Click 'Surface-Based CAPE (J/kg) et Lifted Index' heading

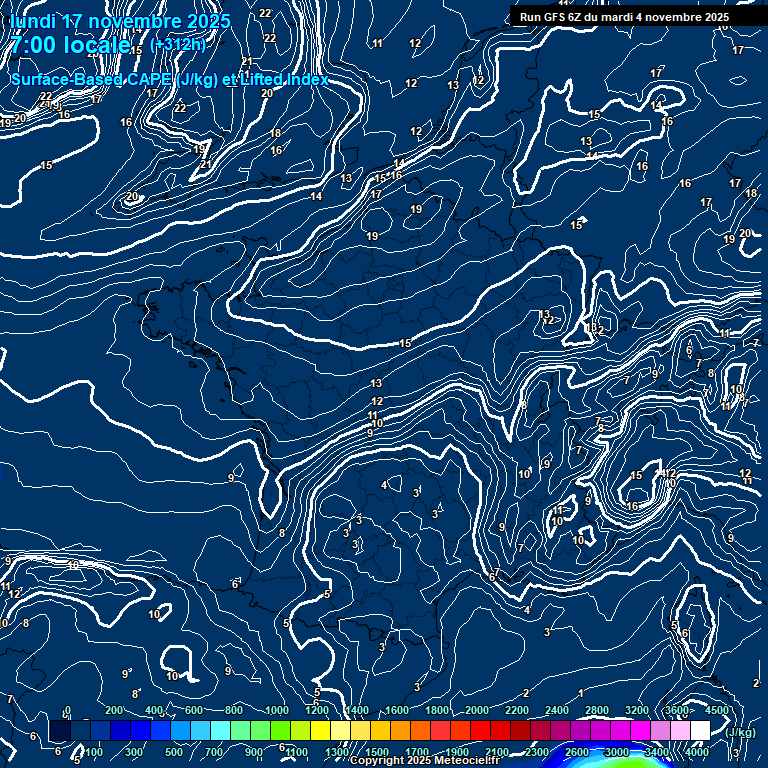(x=169, y=80)
